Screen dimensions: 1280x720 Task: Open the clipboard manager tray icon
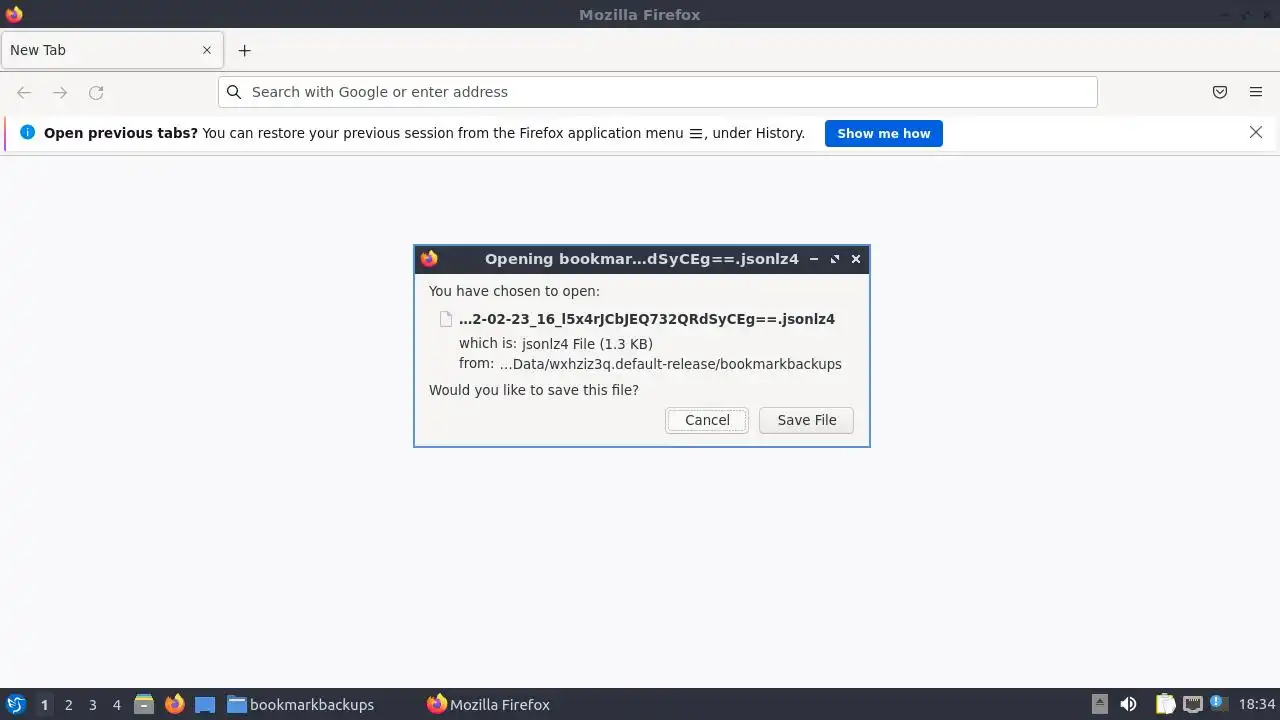pos(1165,705)
